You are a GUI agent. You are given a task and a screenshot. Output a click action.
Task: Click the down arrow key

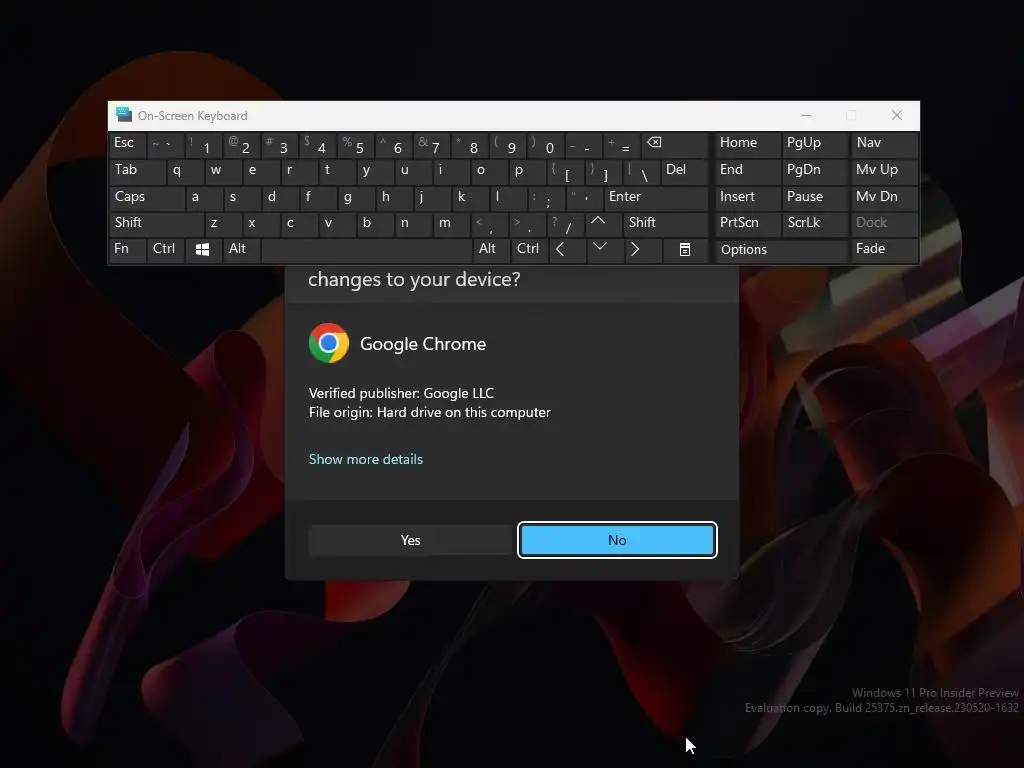tap(605, 249)
